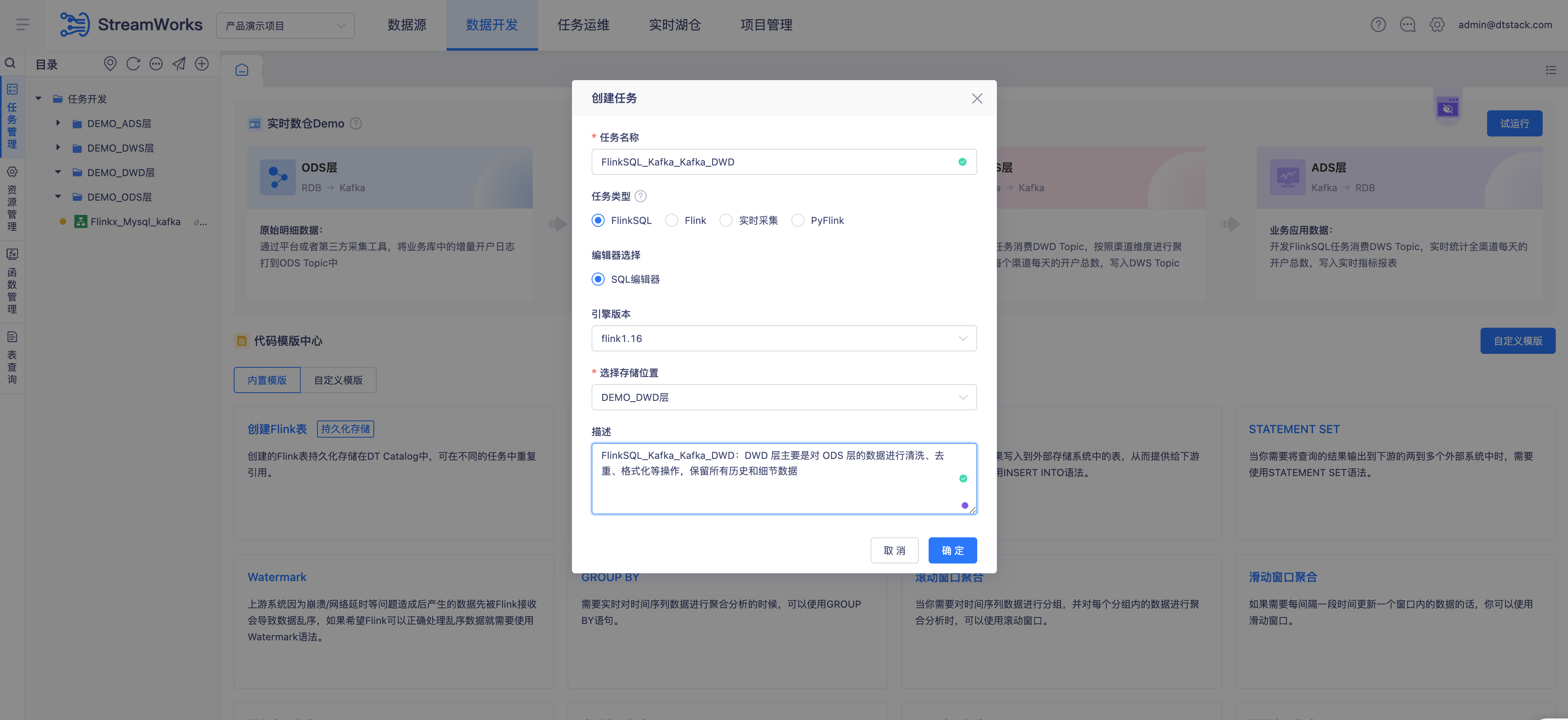Click the 任务名称 input field
Image resolution: width=1568 pixels, height=720 pixels.
click(784, 162)
